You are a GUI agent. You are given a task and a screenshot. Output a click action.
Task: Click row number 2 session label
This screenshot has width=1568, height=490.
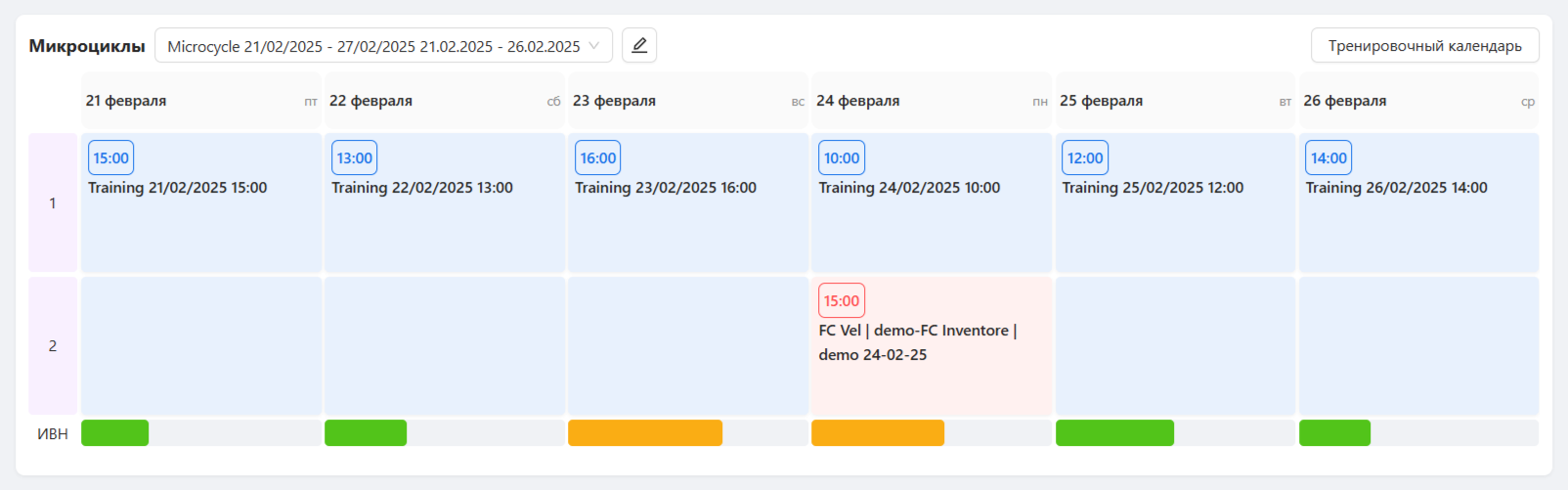point(53,346)
